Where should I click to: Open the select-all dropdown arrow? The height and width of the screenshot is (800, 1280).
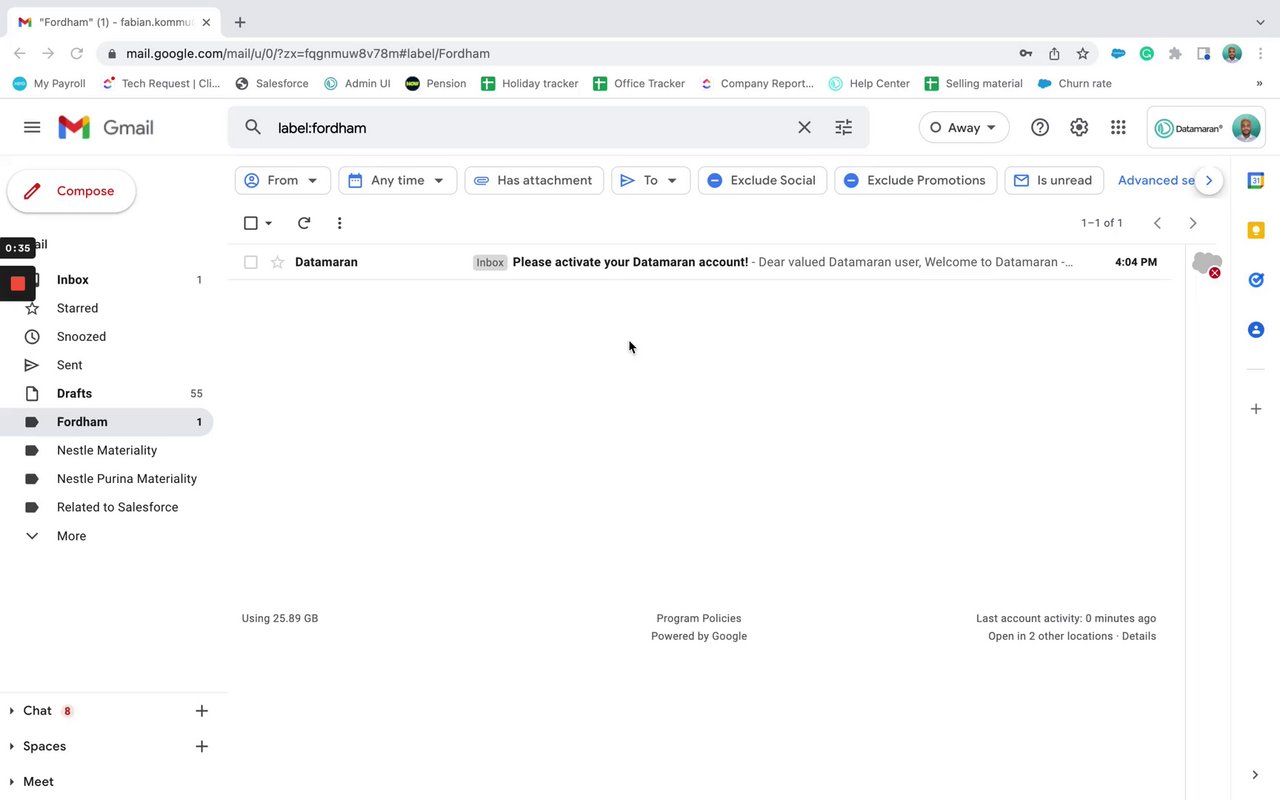click(x=268, y=224)
